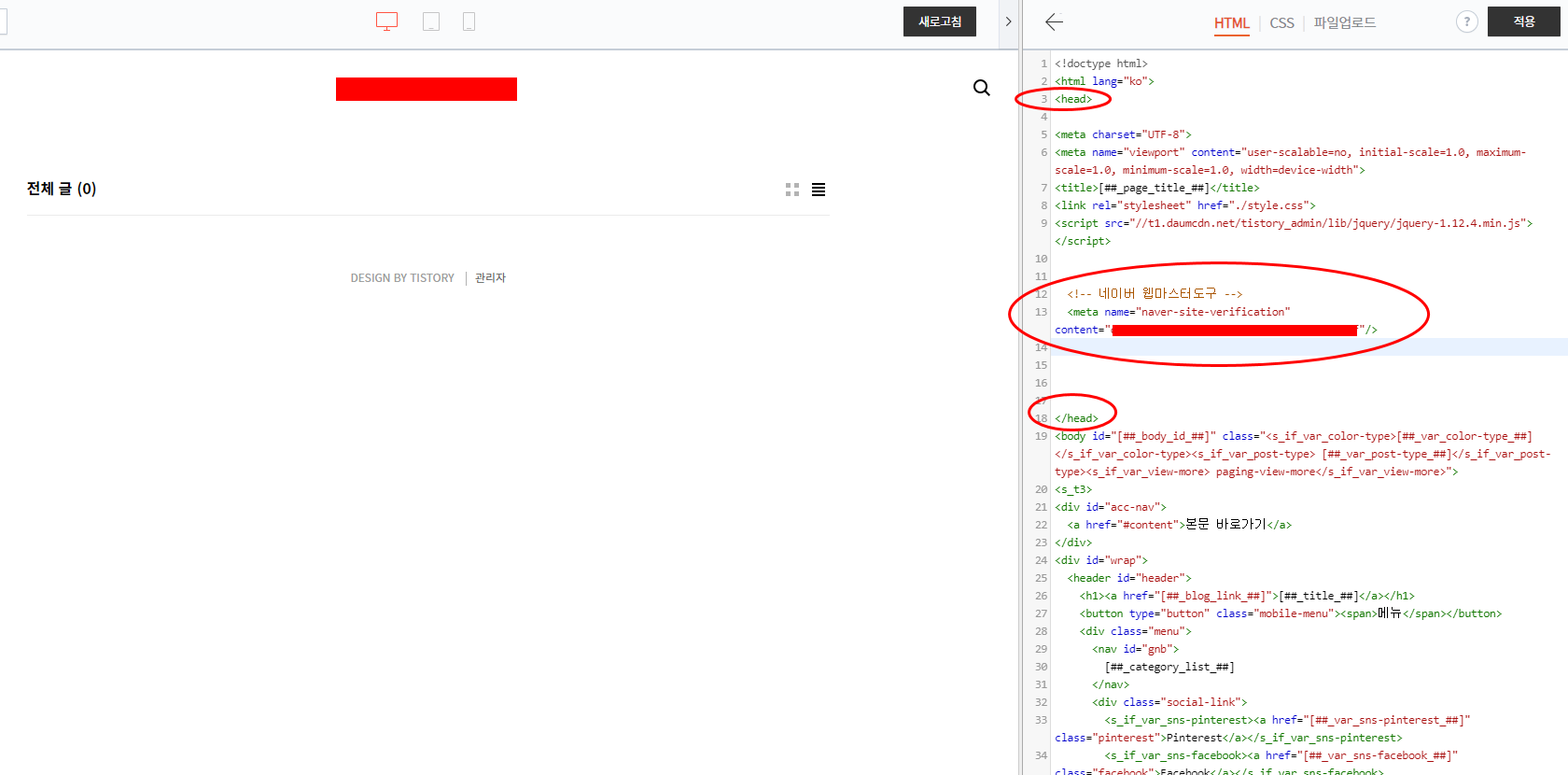Click the <!doctype html> code line
The width and height of the screenshot is (1568, 775).
[1101, 63]
